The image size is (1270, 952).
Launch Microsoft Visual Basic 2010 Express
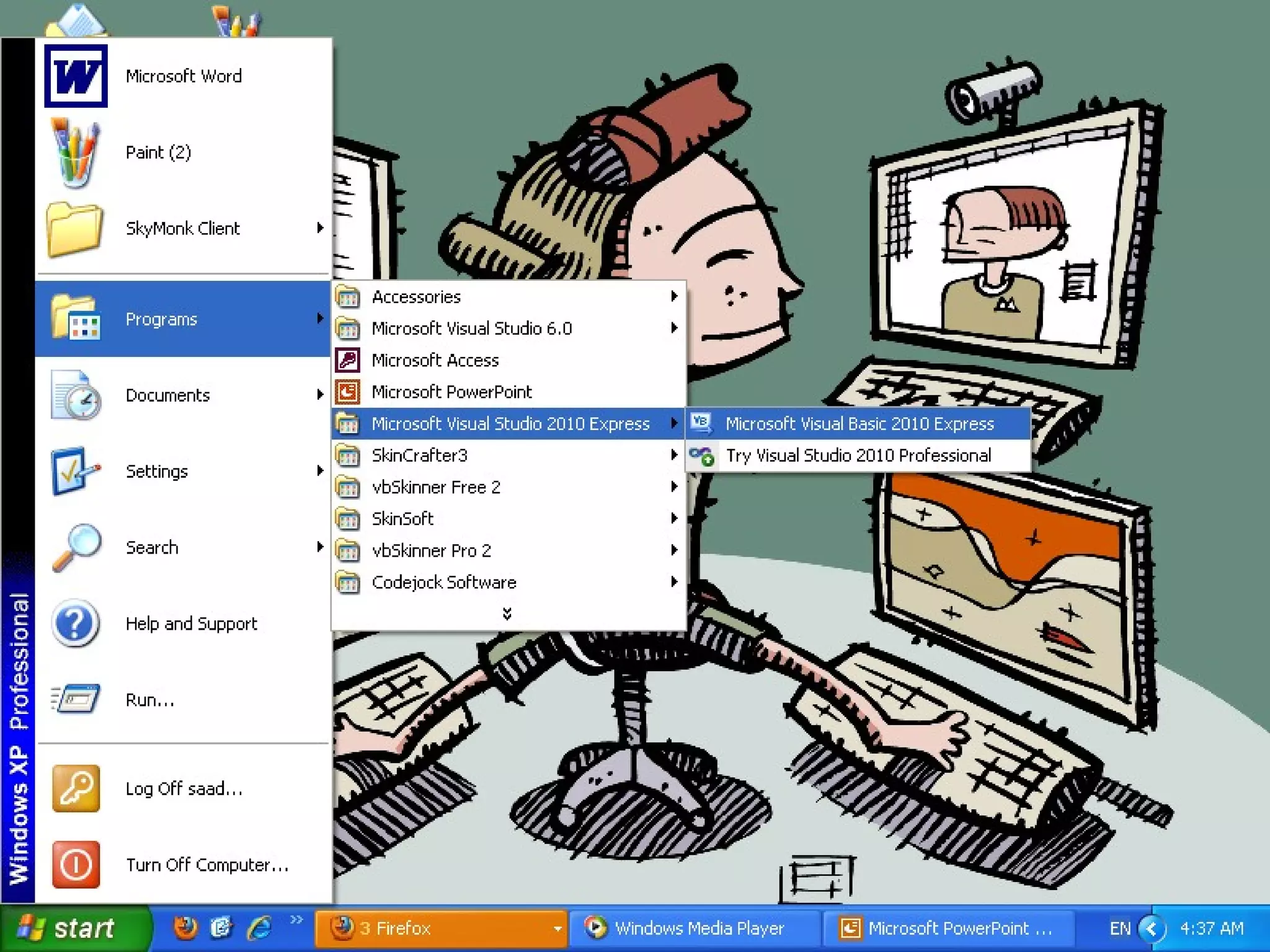pos(859,424)
